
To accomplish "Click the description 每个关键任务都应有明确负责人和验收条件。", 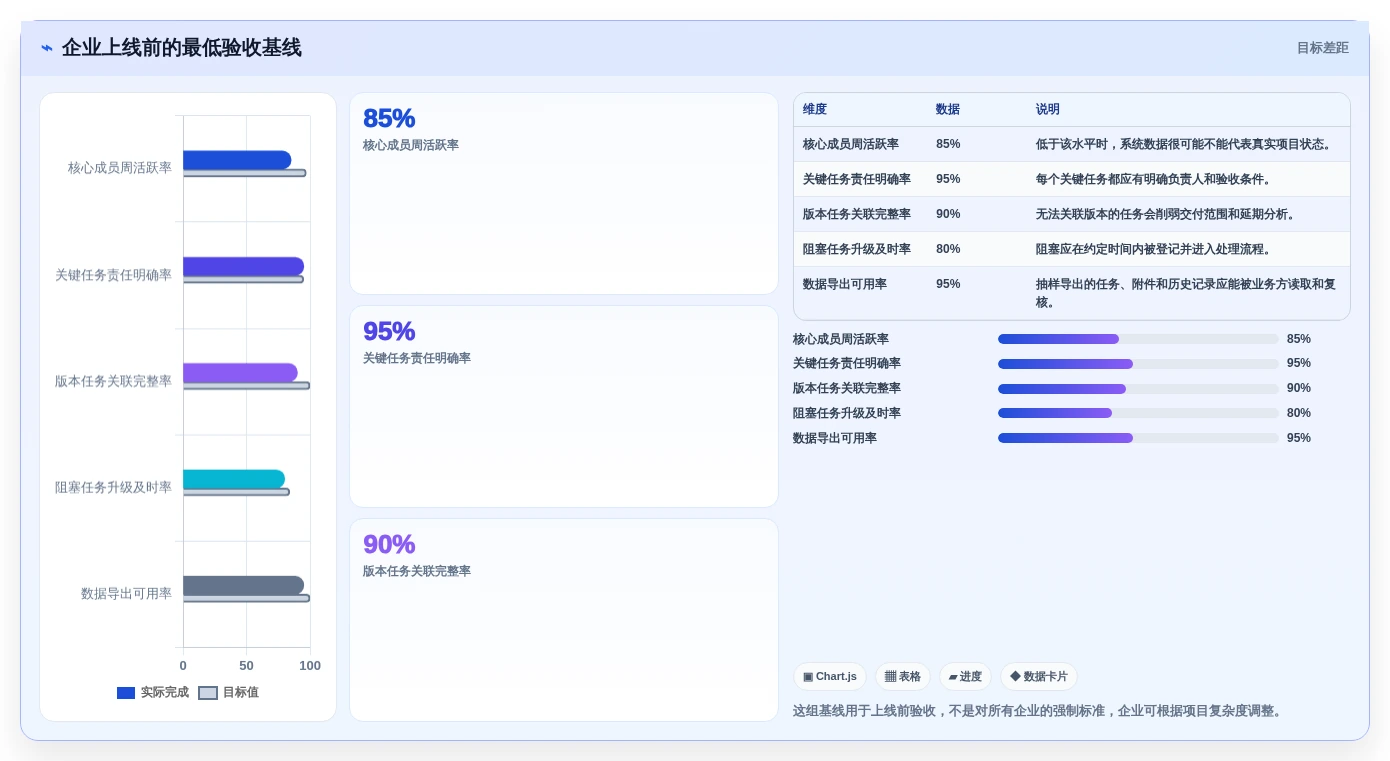I will [x=1156, y=179].
